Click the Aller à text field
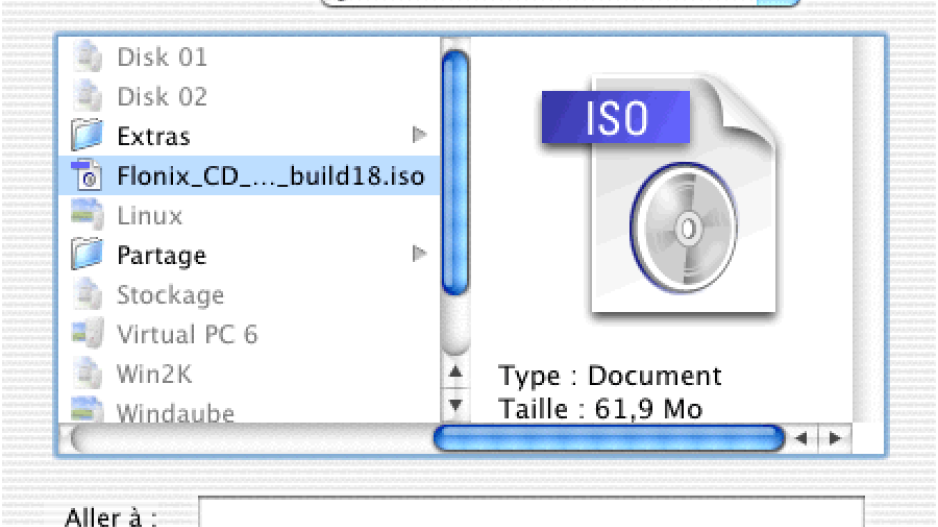Viewport: 938px width, 527px height. coord(531,513)
